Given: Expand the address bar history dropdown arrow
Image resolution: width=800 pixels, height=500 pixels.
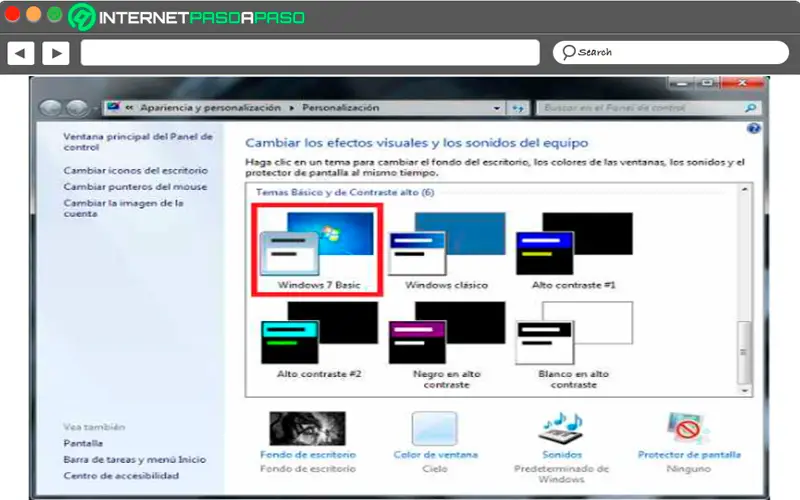Looking at the screenshot, I should [x=496, y=108].
